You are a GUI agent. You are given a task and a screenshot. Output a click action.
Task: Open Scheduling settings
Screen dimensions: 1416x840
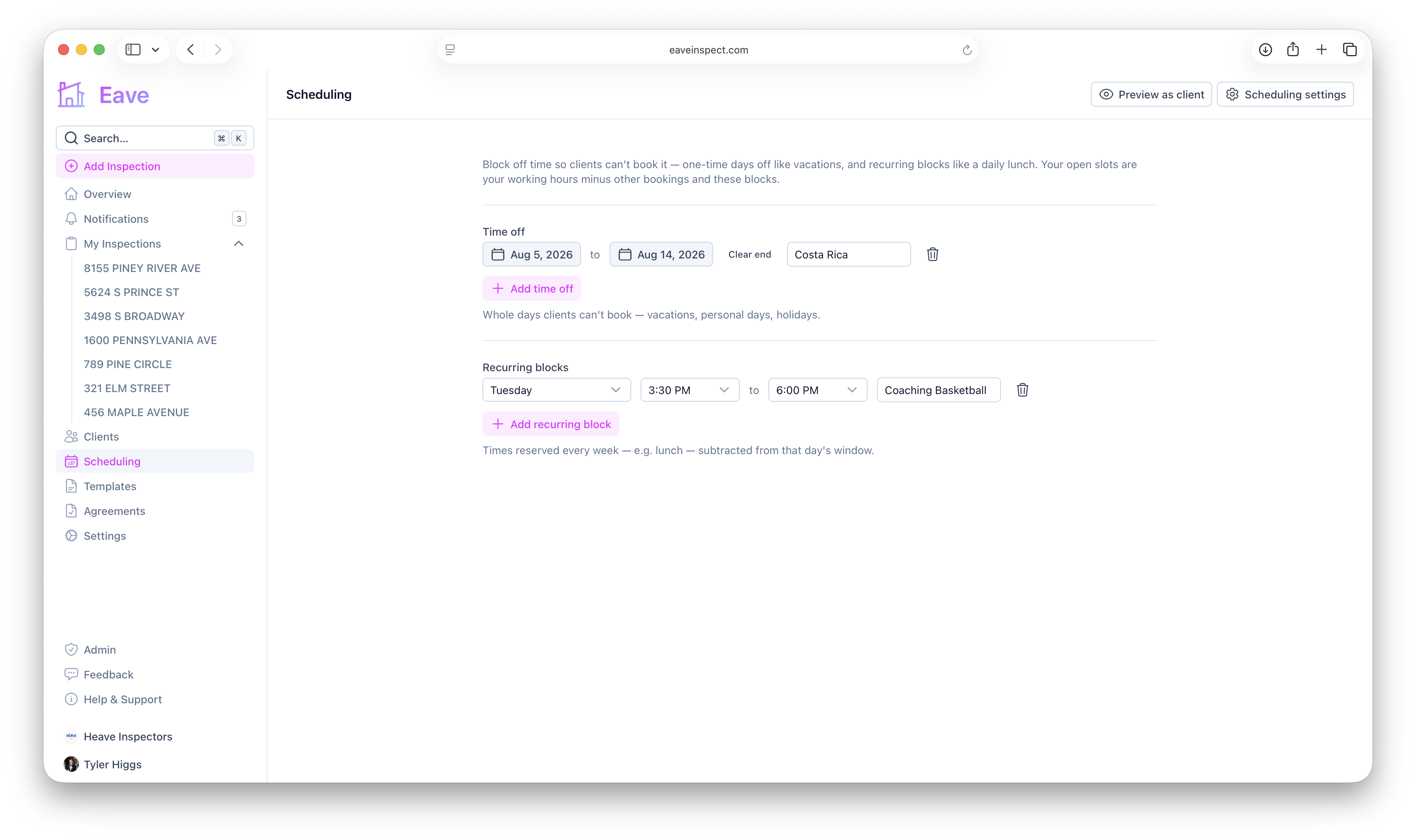pyautogui.click(x=1285, y=95)
